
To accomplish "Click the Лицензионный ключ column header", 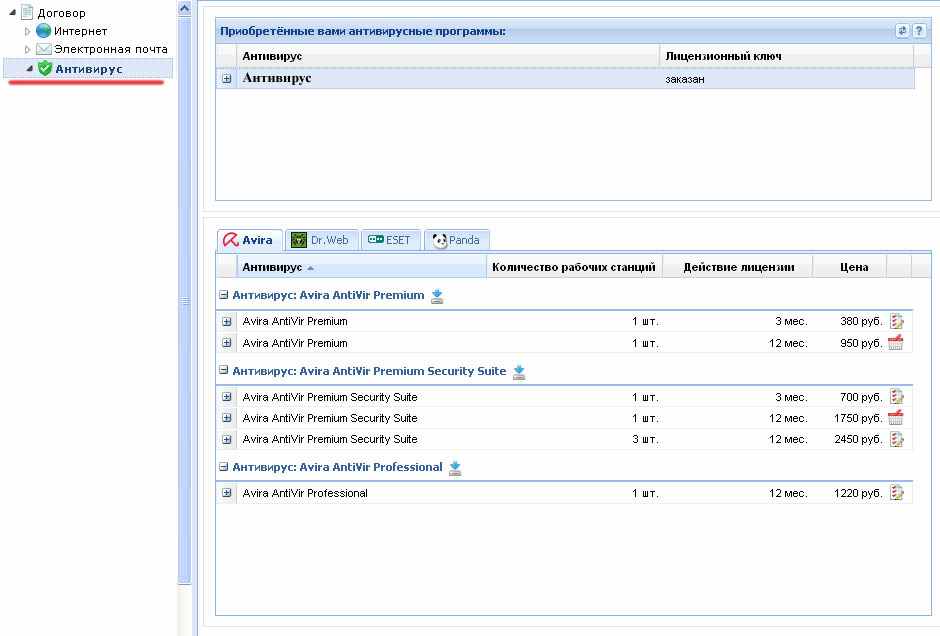I will (x=787, y=56).
